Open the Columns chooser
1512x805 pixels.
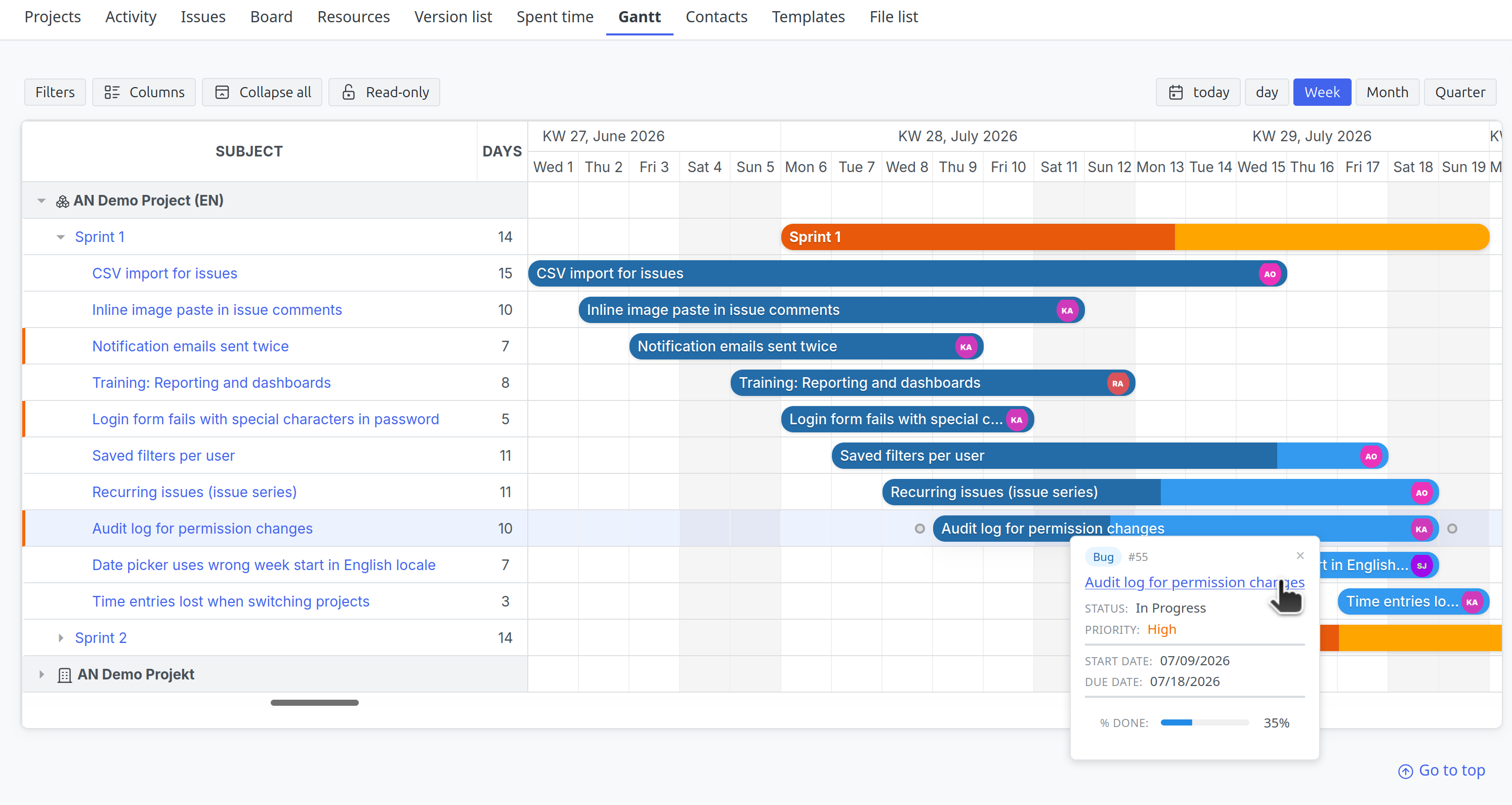tap(144, 92)
